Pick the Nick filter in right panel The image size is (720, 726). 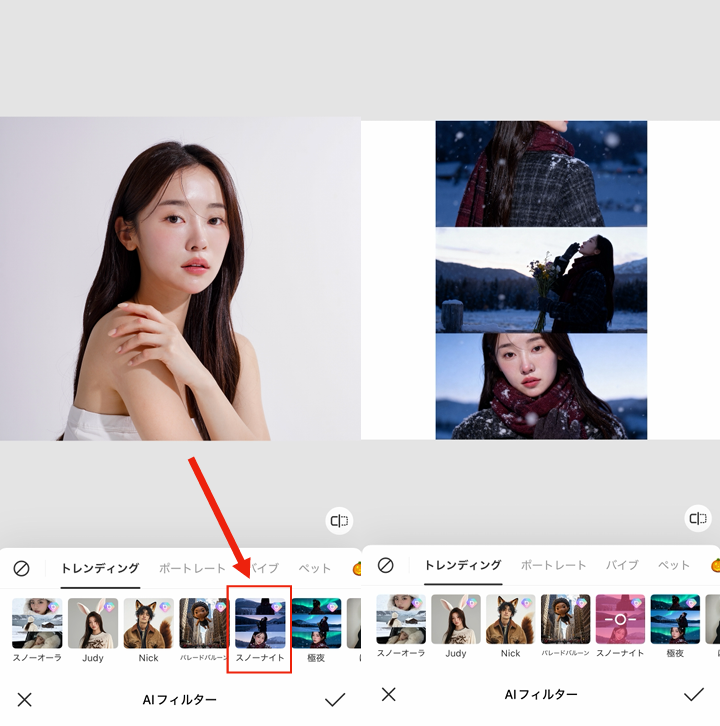tap(510, 619)
